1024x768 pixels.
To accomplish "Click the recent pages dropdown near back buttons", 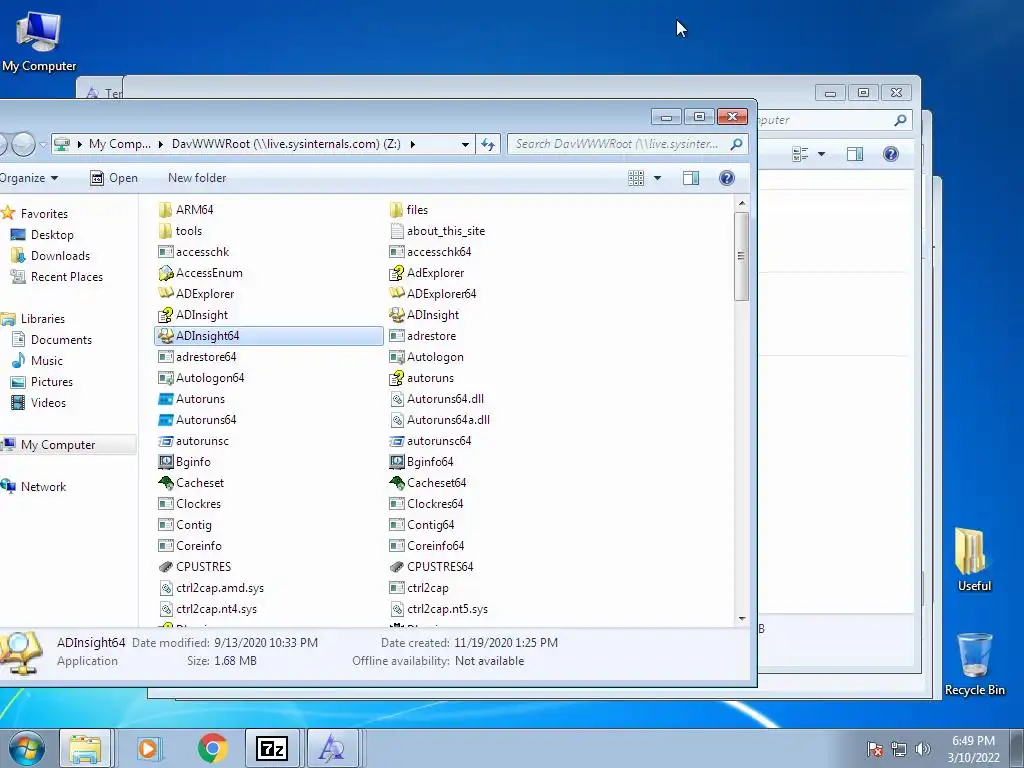I will click(x=43, y=144).
